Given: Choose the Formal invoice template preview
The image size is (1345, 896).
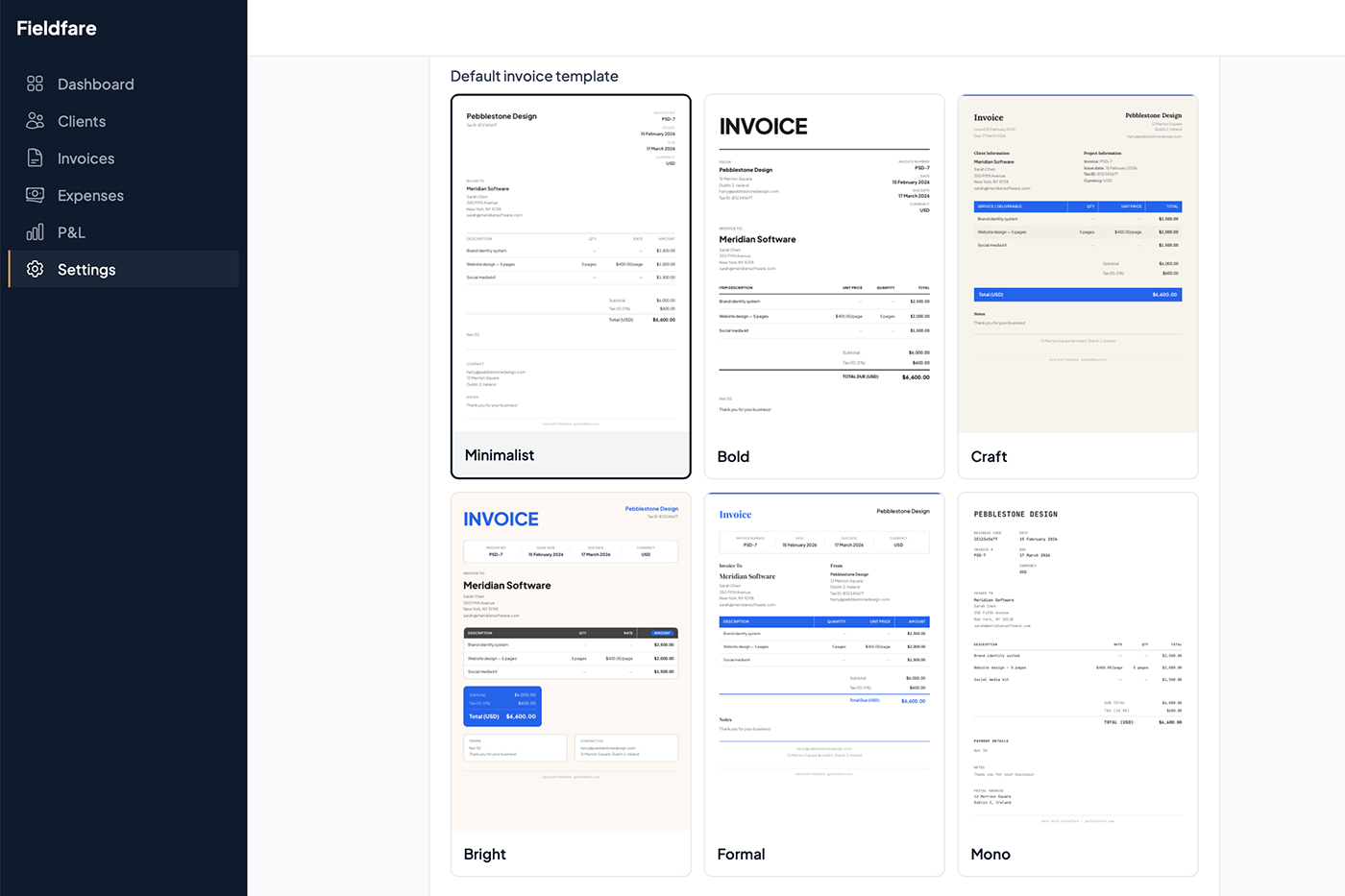Looking at the screenshot, I should tap(824, 663).
